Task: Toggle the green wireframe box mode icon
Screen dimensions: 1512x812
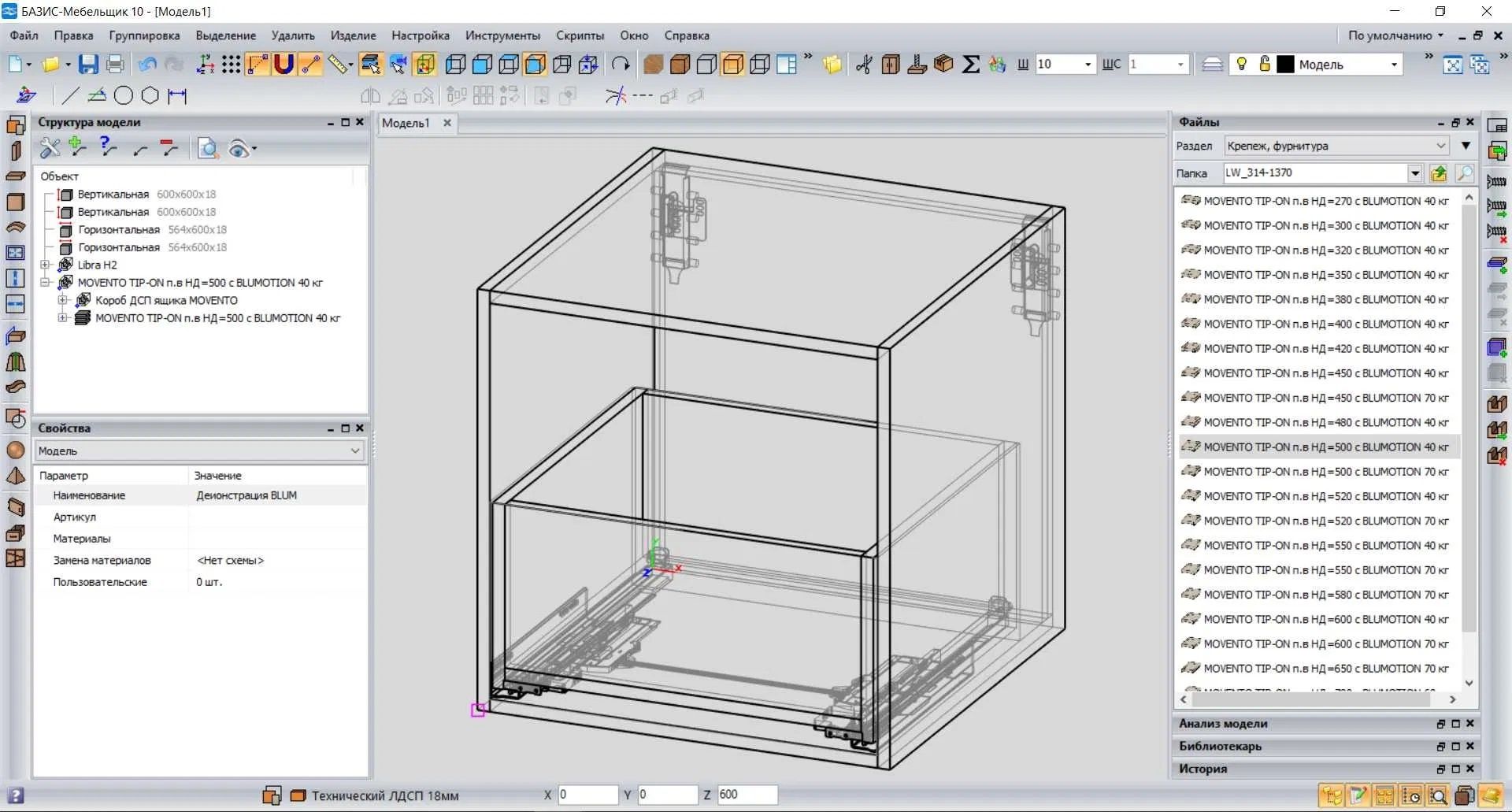Action: (424, 65)
